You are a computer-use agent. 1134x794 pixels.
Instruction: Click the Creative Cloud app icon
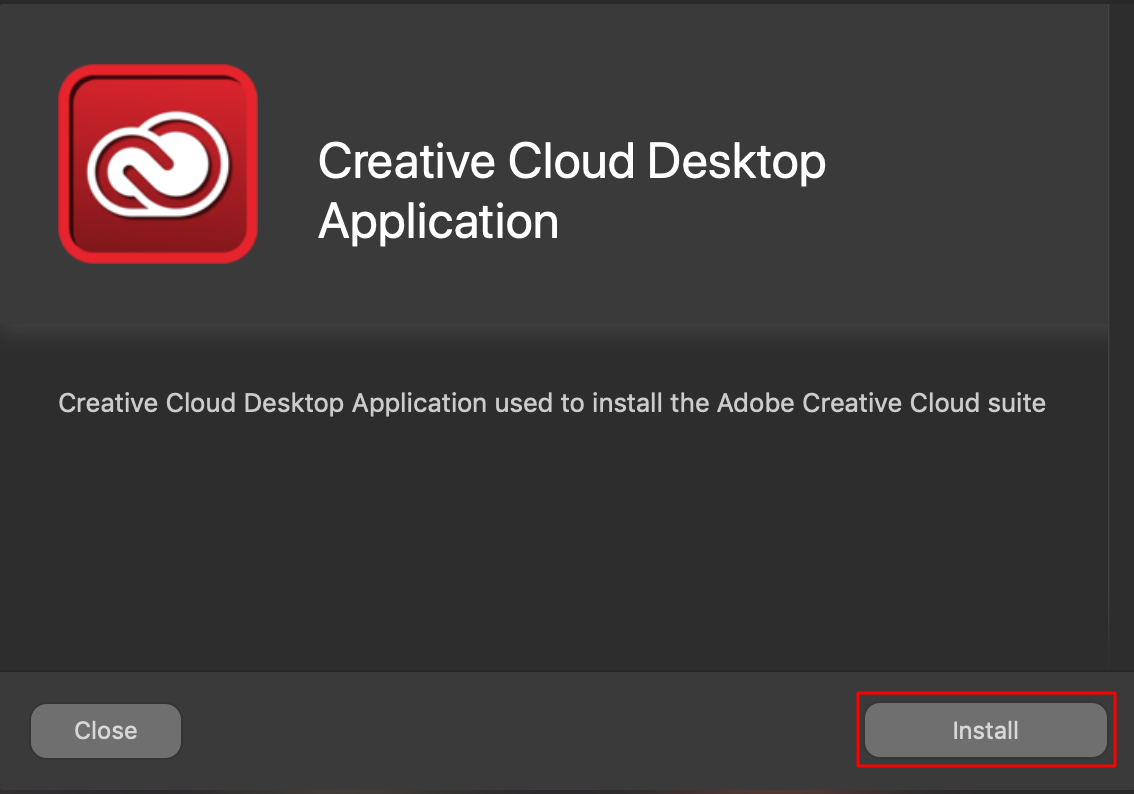click(158, 163)
